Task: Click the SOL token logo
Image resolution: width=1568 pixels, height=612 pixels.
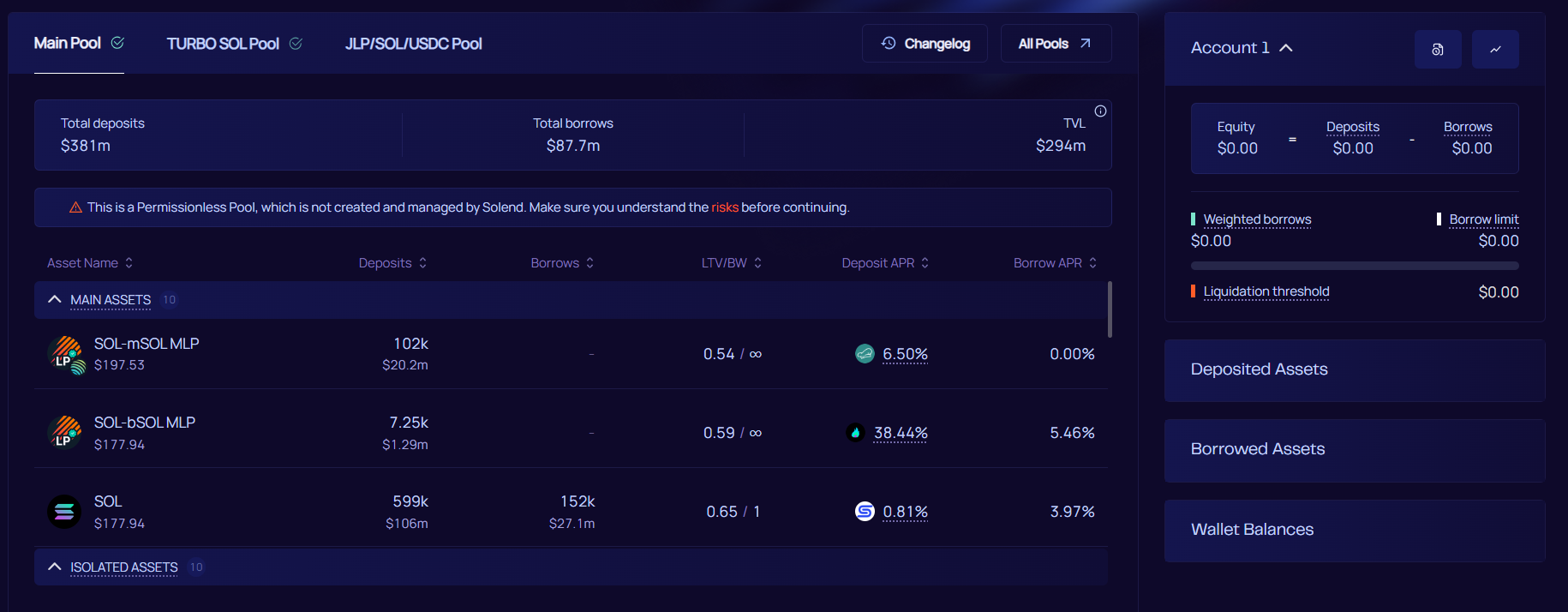Action: [x=64, y=512]
